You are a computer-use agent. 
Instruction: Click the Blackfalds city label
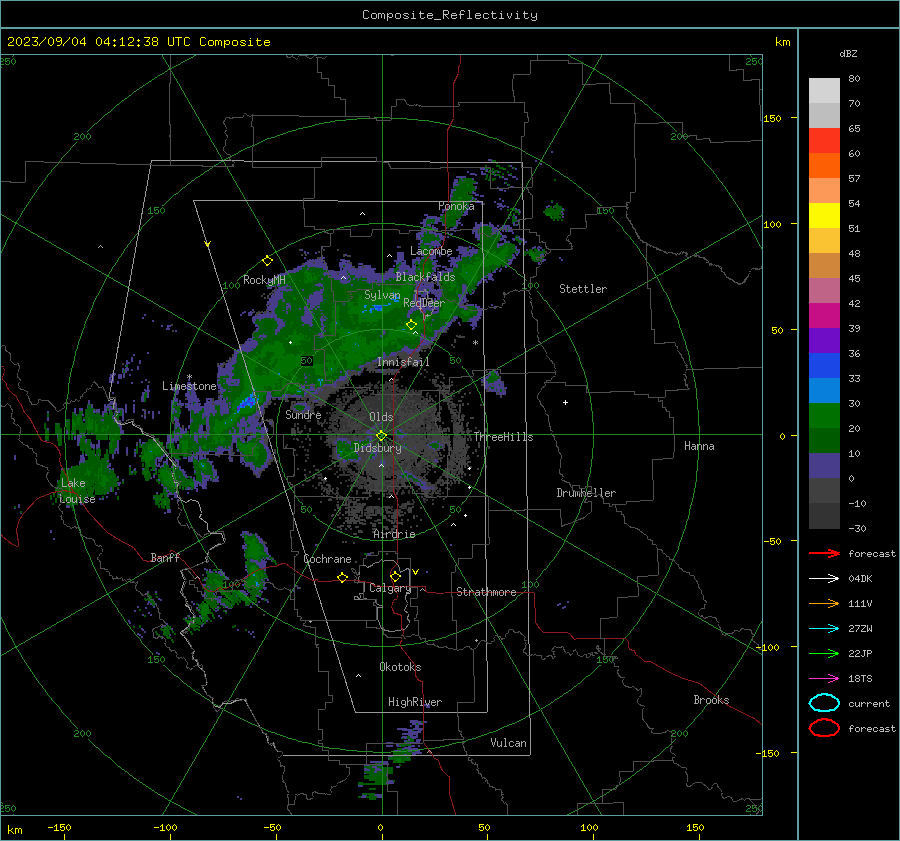click(425, 277)
